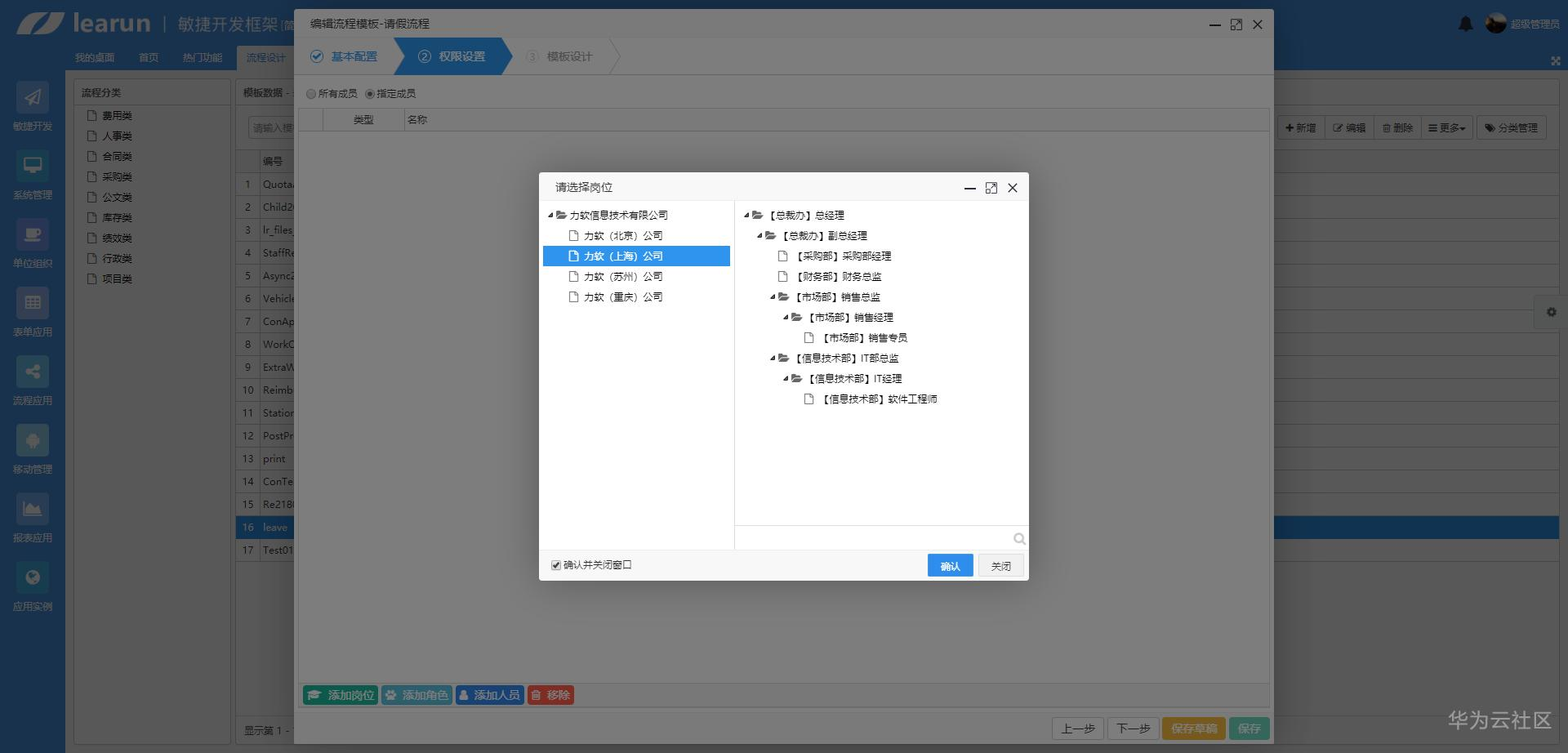
Task: Click the 添加岗位 button
Action: click(x=340, y=695)
